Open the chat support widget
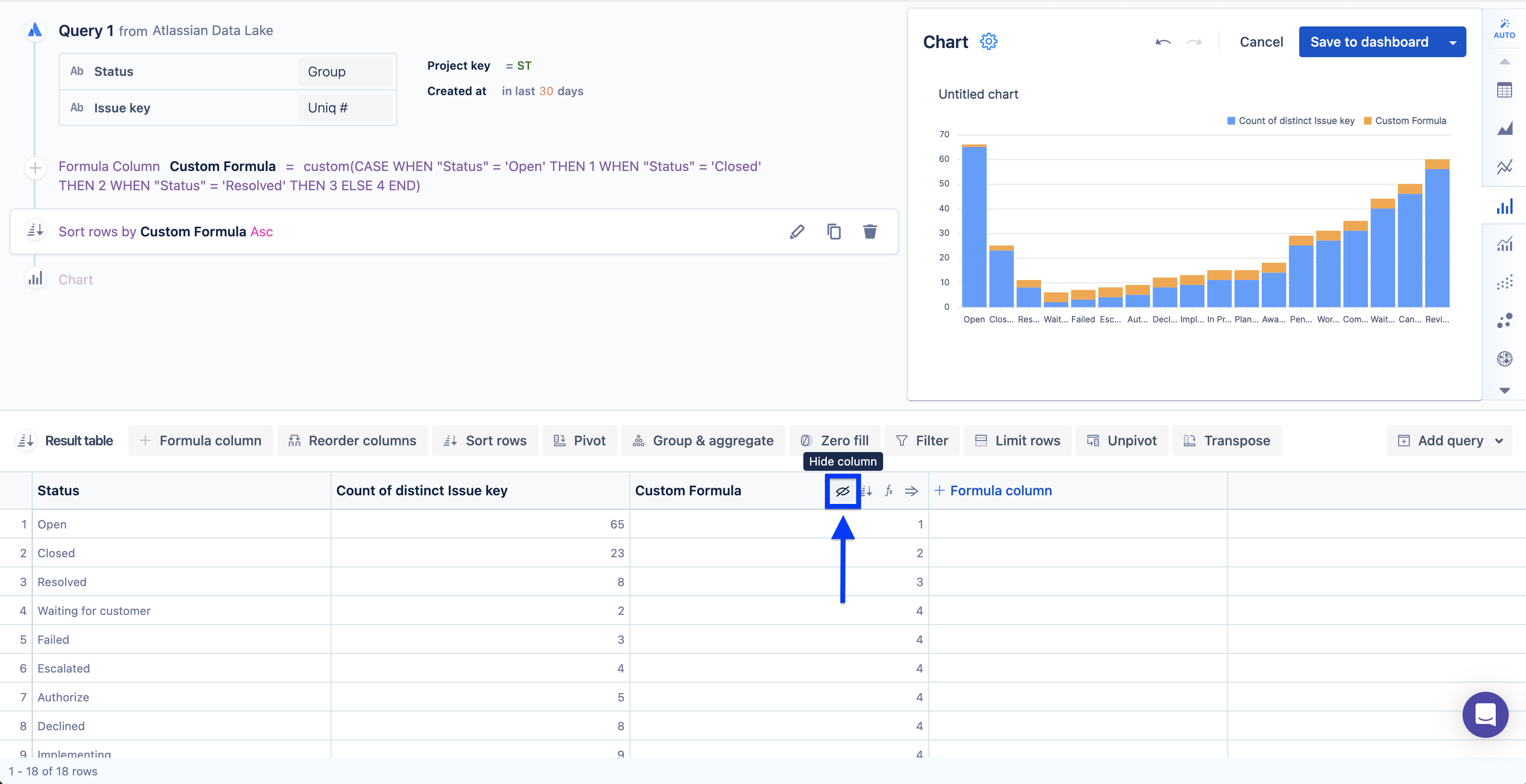 click(x=1485, y=715)
